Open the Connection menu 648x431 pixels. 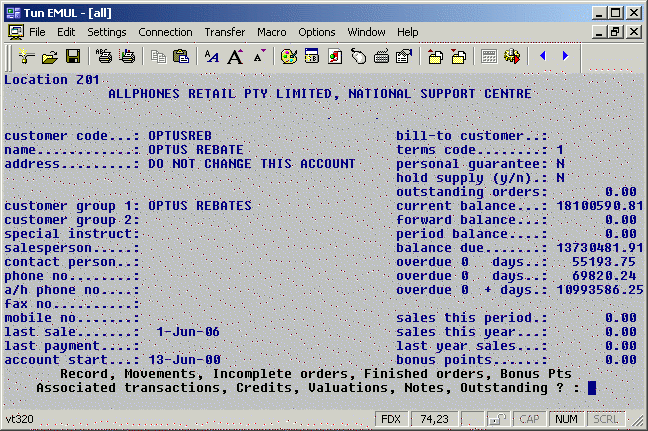pyautogui.click(x=165, y=32)
